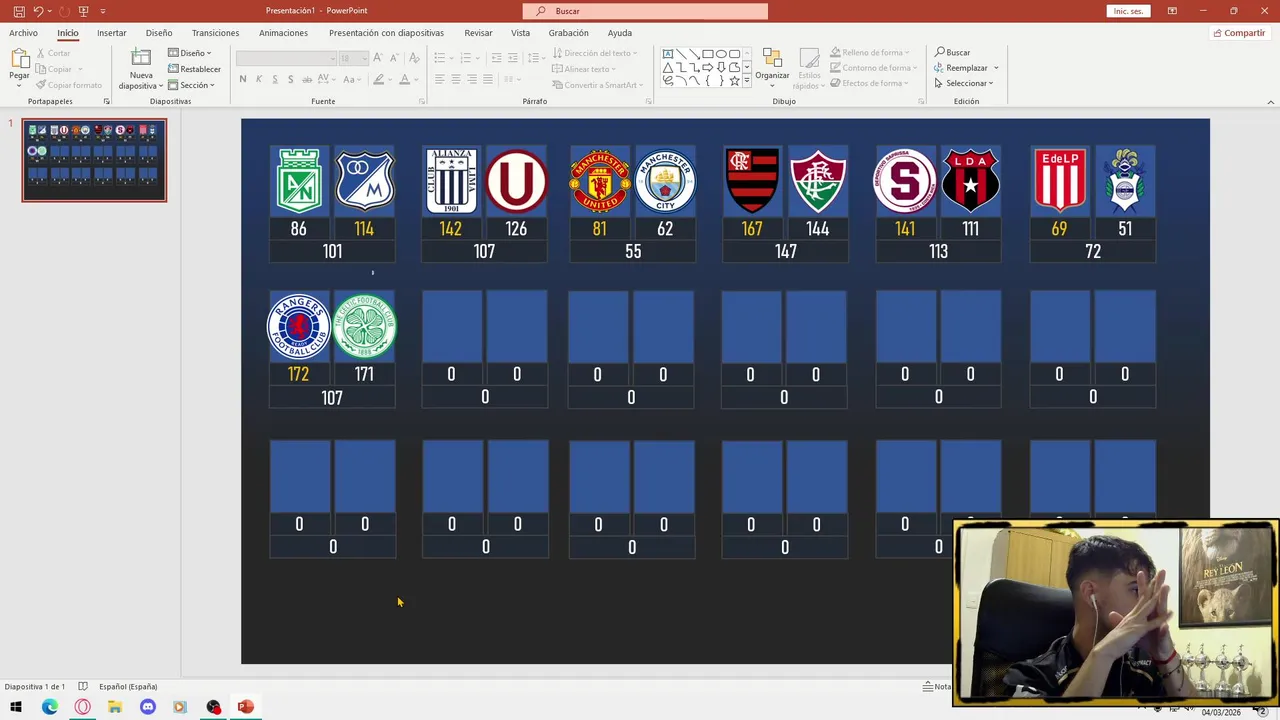Toggle italic (K) formatting
Viewport: 1280px width, 720px height.
point(259,79)
